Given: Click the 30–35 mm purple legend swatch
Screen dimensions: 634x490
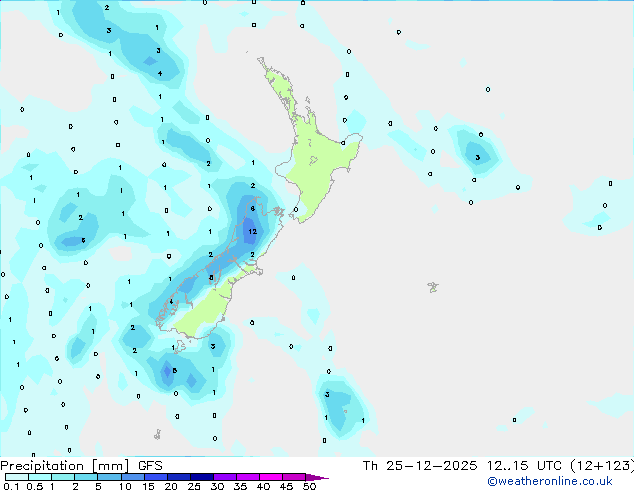Looking at the screenshot, I should click(224, 477).
